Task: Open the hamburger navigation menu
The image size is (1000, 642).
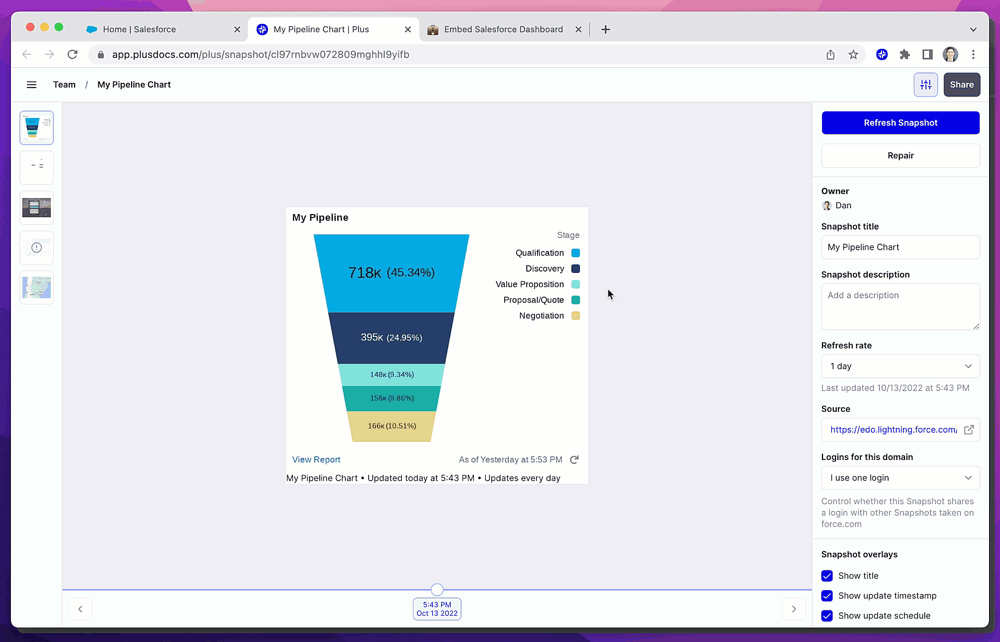Action: tap(31, 85)
